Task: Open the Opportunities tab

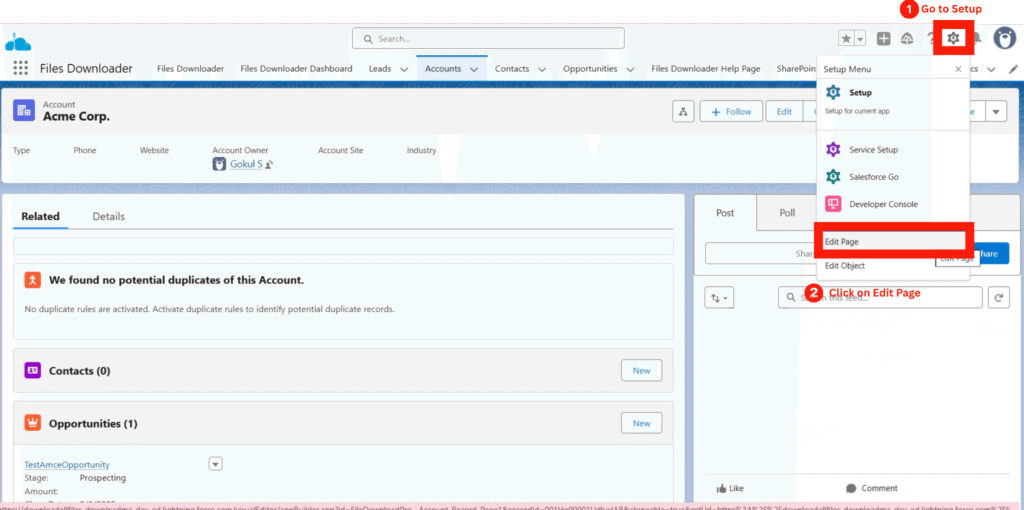Action: [x=590, y=69]
